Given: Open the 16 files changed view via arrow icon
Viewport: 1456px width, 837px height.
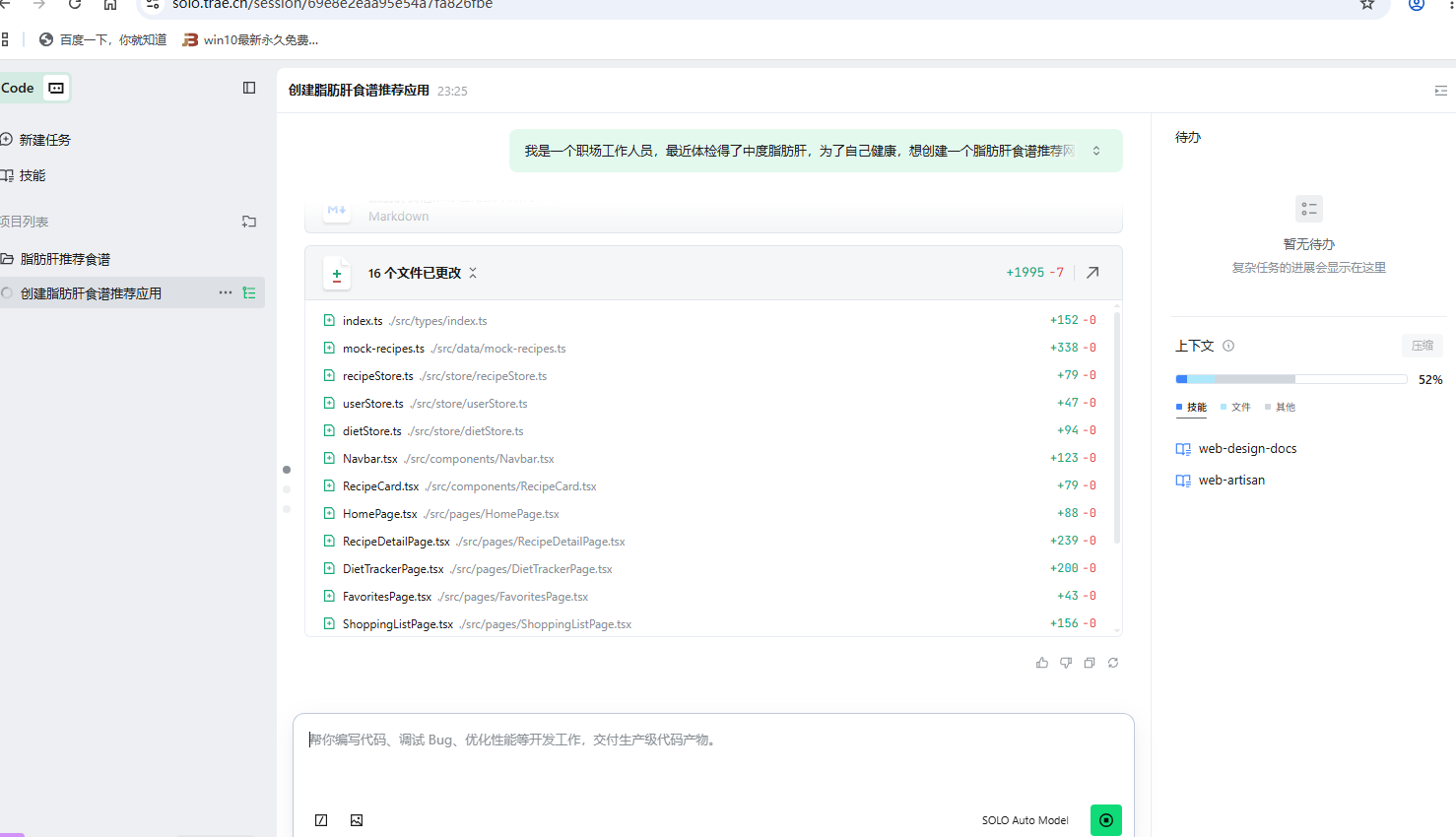Looking at the screenshot, I should click(x=1092, y=273).
